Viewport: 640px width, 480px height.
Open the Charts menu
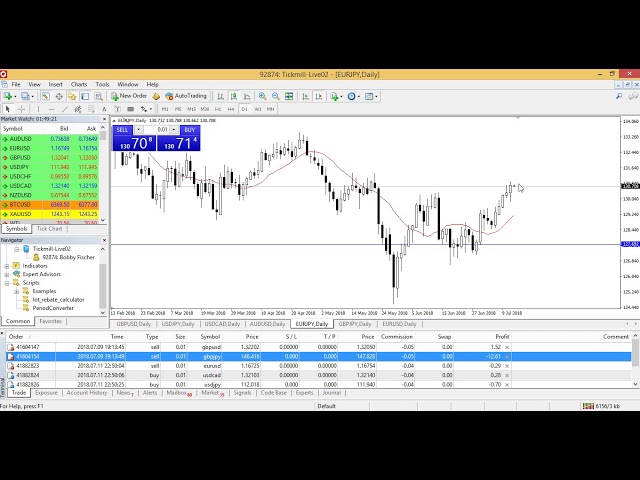[79, 84]
